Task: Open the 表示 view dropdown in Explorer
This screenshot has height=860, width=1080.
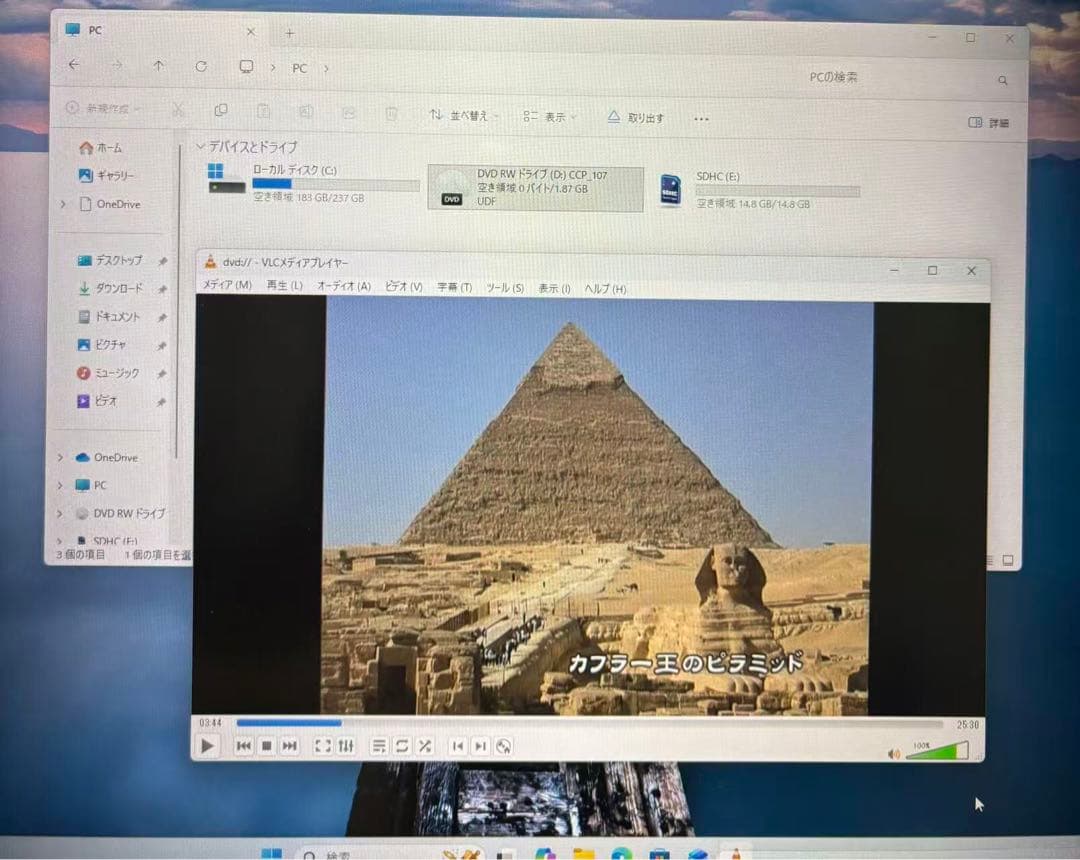Action: pos(548,116)
